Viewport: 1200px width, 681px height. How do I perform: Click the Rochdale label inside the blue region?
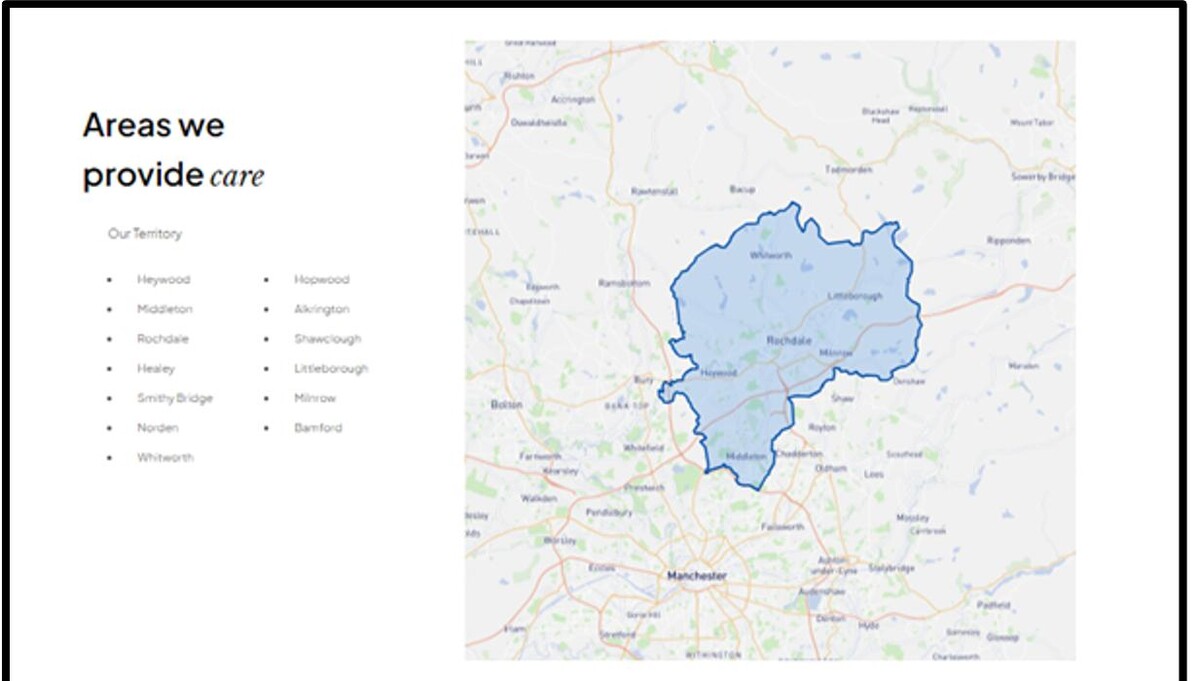(x=788, y=341)
